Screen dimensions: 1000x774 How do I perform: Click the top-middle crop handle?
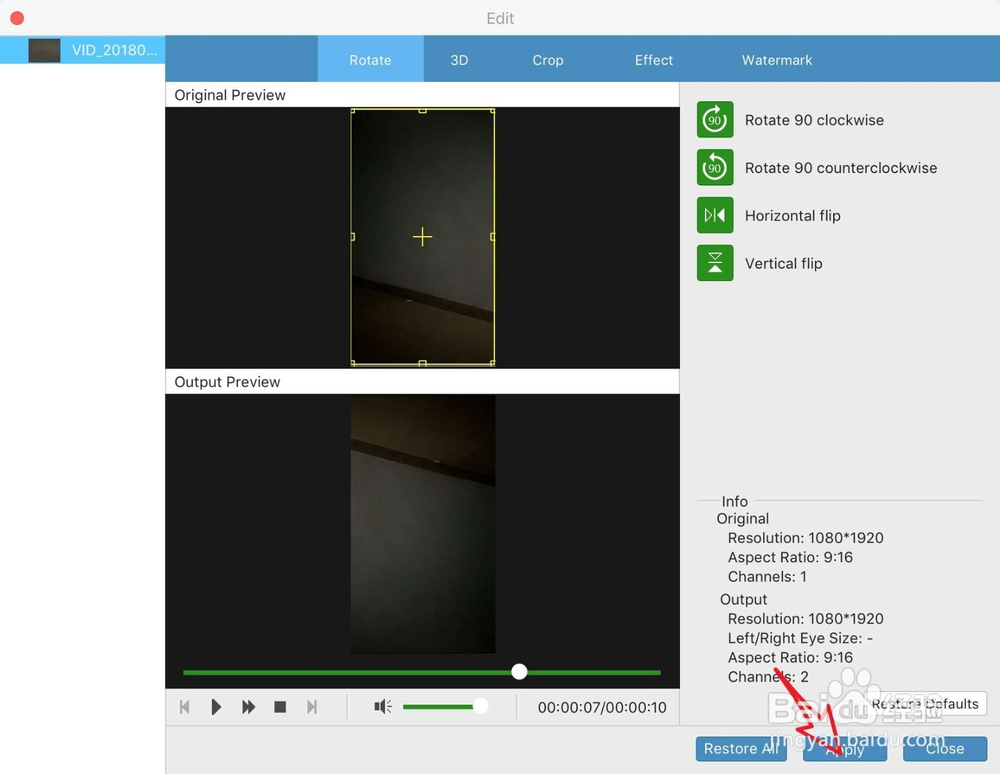pyautogui.click(x=422, y=111)
